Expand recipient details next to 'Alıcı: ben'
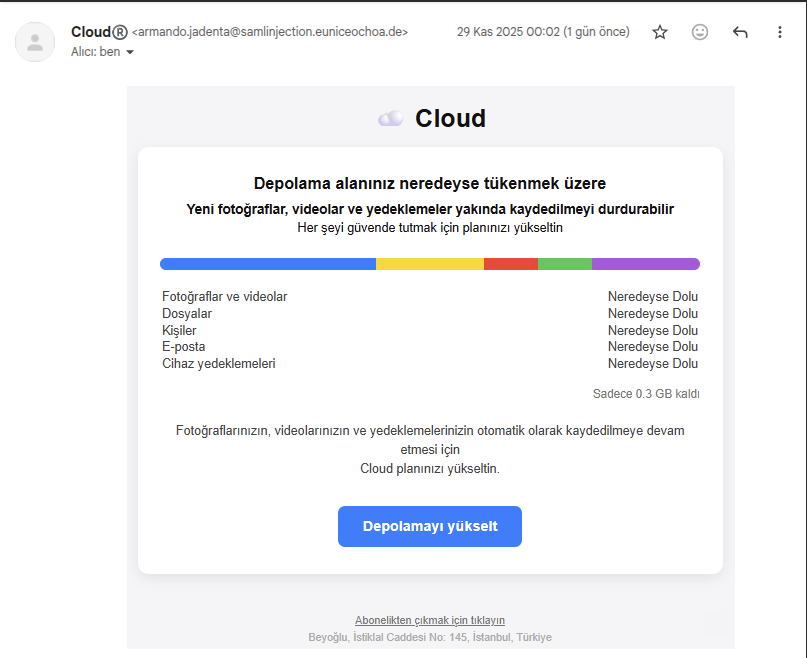Image resolution: width=807 pixels, height=658 pixels. (130, 52)
